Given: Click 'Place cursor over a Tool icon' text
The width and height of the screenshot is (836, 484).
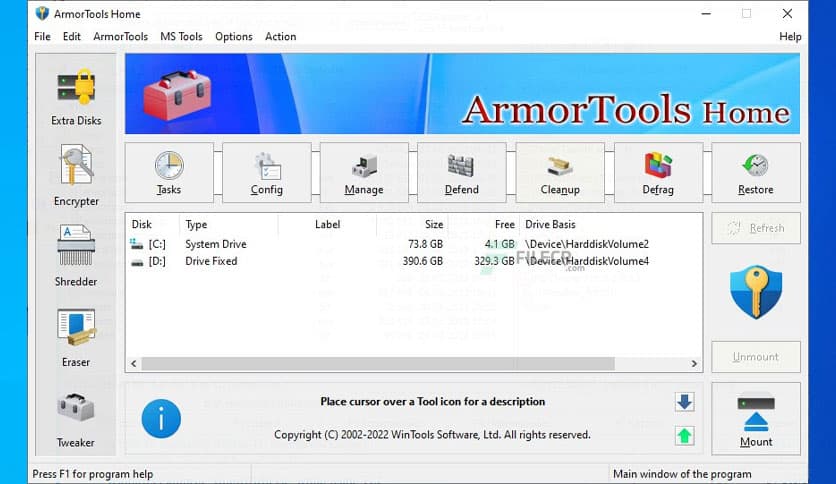Looking at the screenshot, I should coord(432,401).
